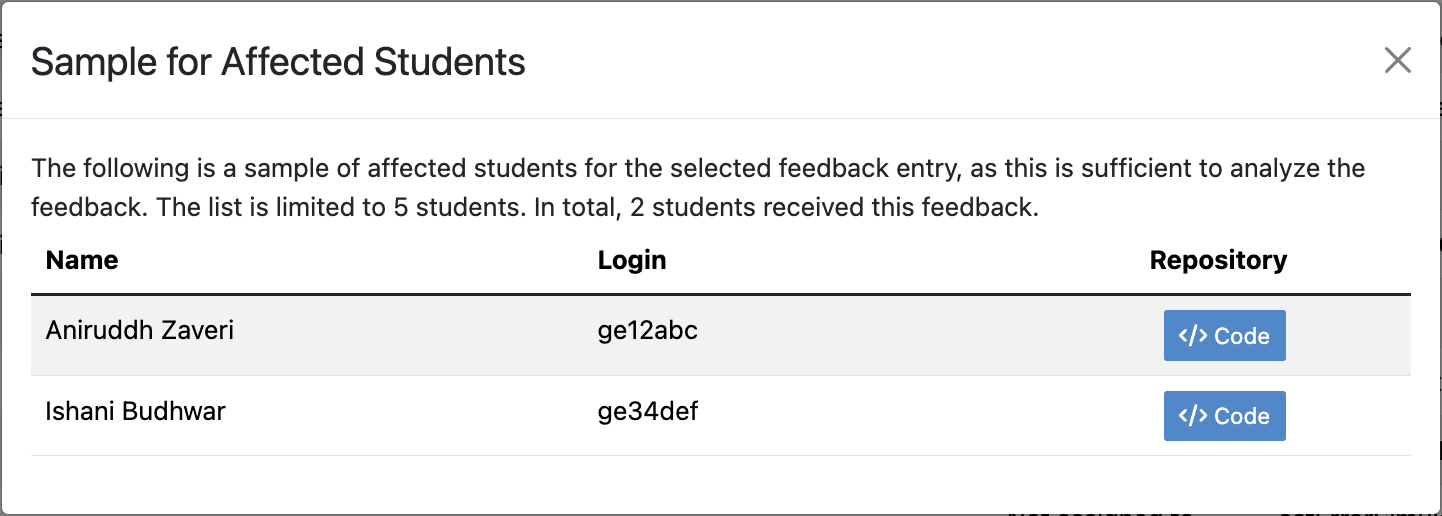The height and width of the screenshot is (516, 1442).
Task: Close the Sample for Affected Students dialog
Action: pyautogui.click(x=1397, y=61)
